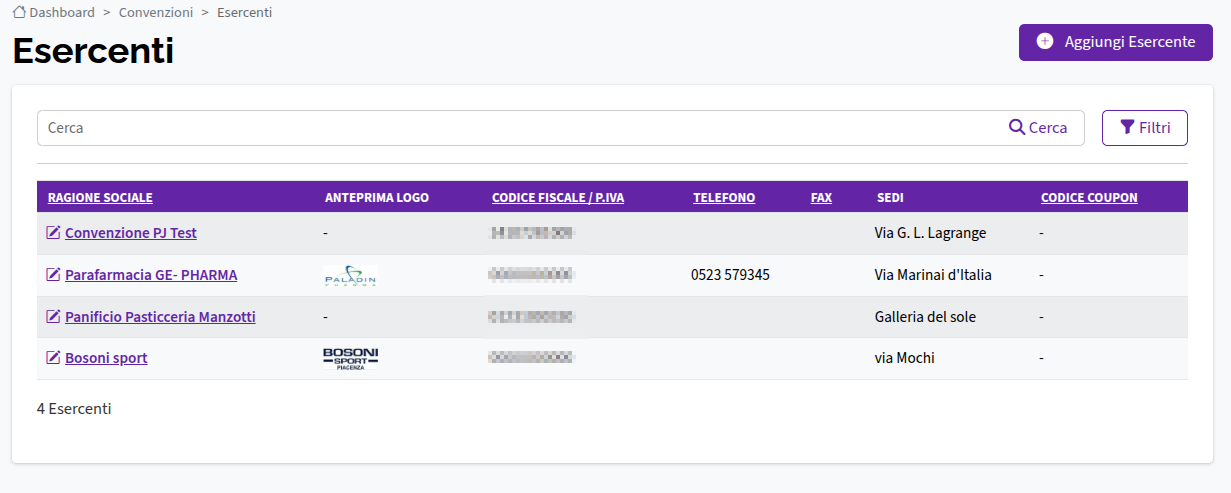This screenshot has height=493, width=1231.
Task: Click the edit icon for Convenzione PJ Test
Action: tap(53, 232)
